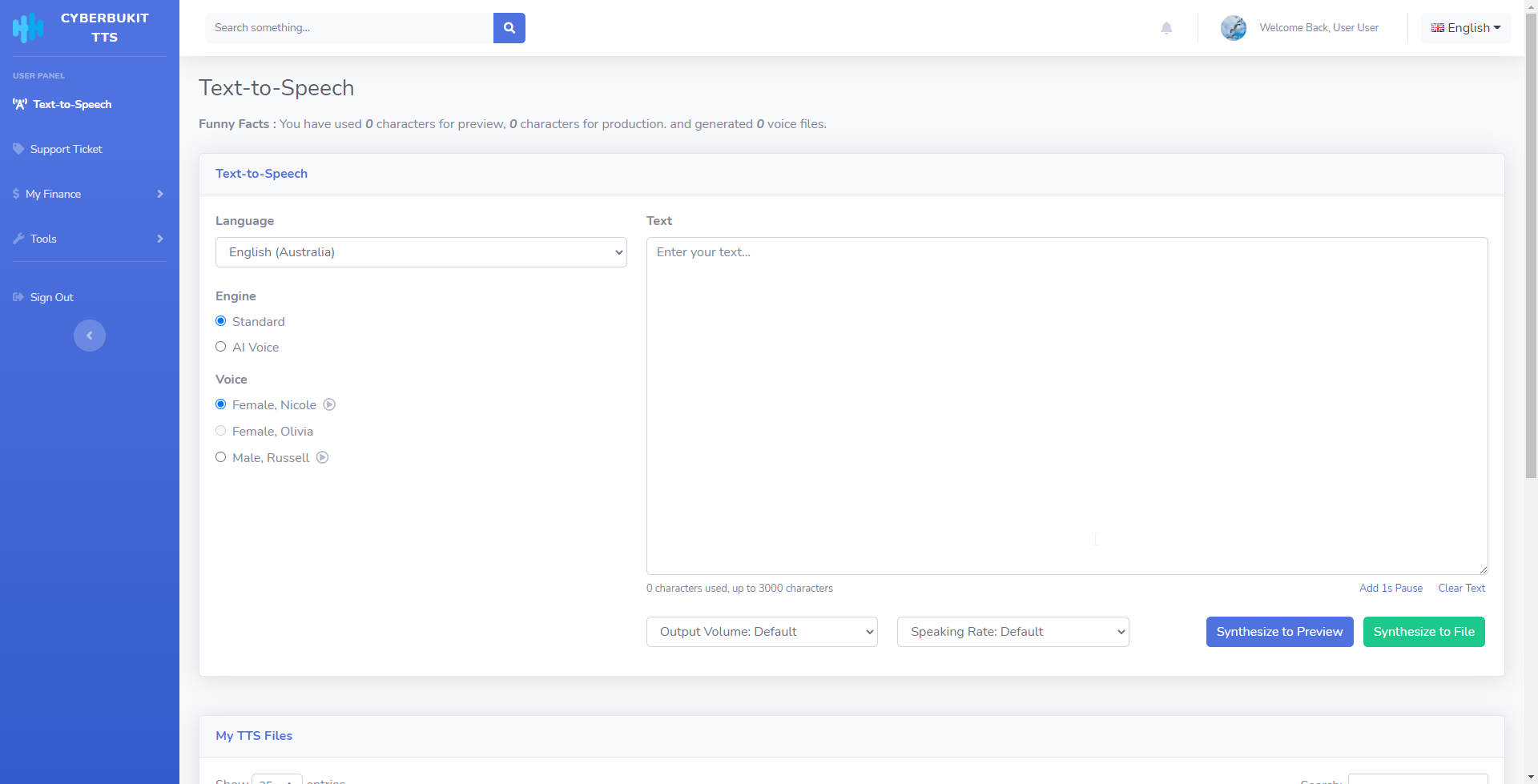Select the Standard engine option
The width and height of the screenshot is (1538, 784).
(221, 320)
